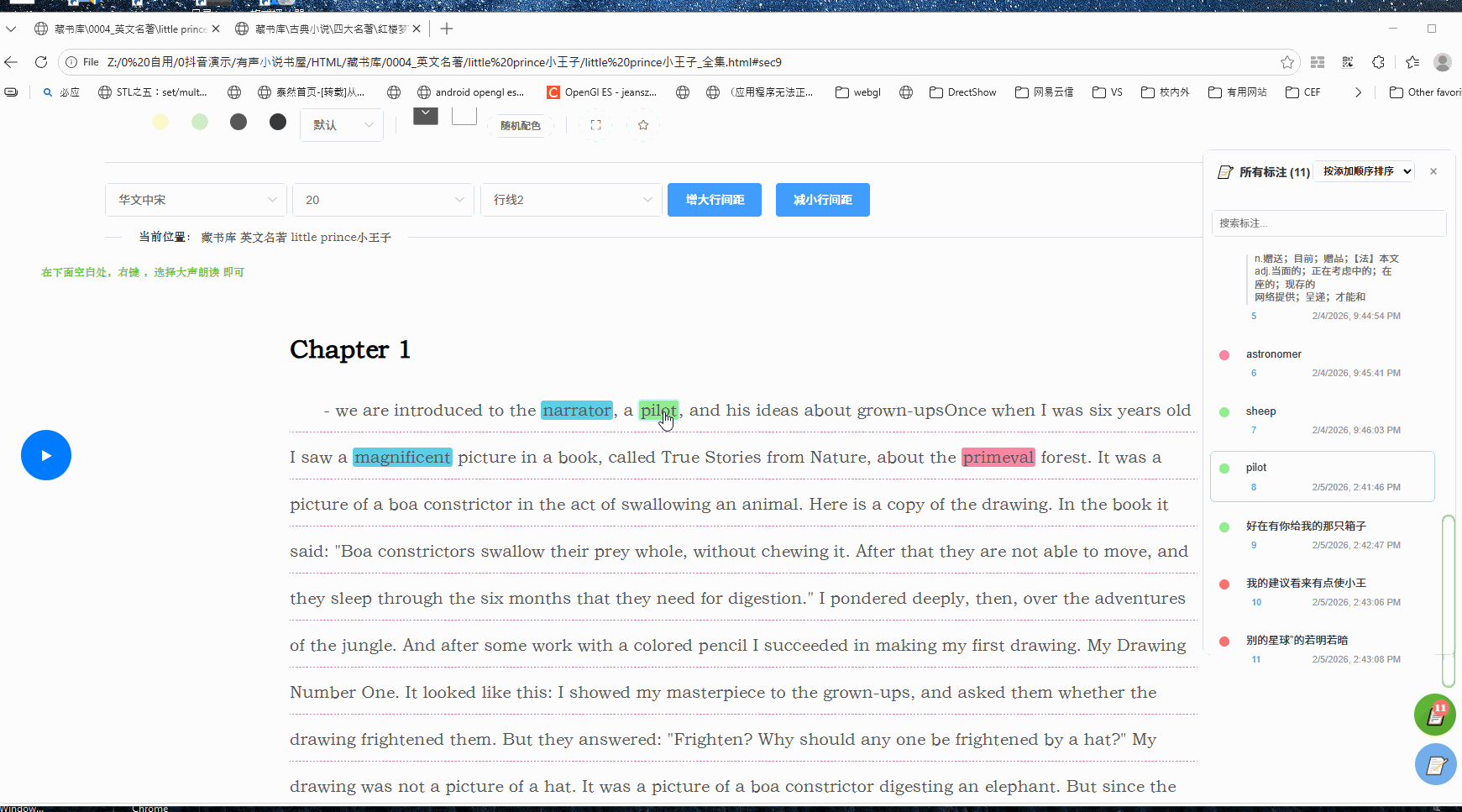
Task: Select the black background color
Action: click(x=278, y=122)
